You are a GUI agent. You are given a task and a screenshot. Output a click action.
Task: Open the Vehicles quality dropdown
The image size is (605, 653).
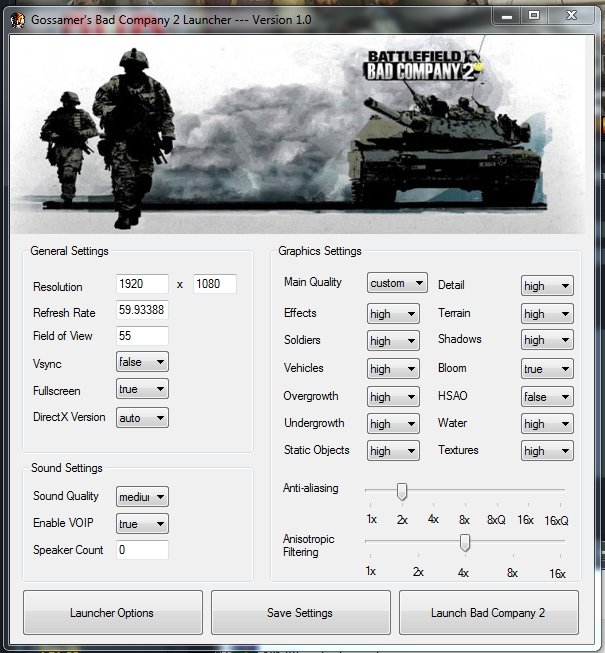click(x=393, y=369)
